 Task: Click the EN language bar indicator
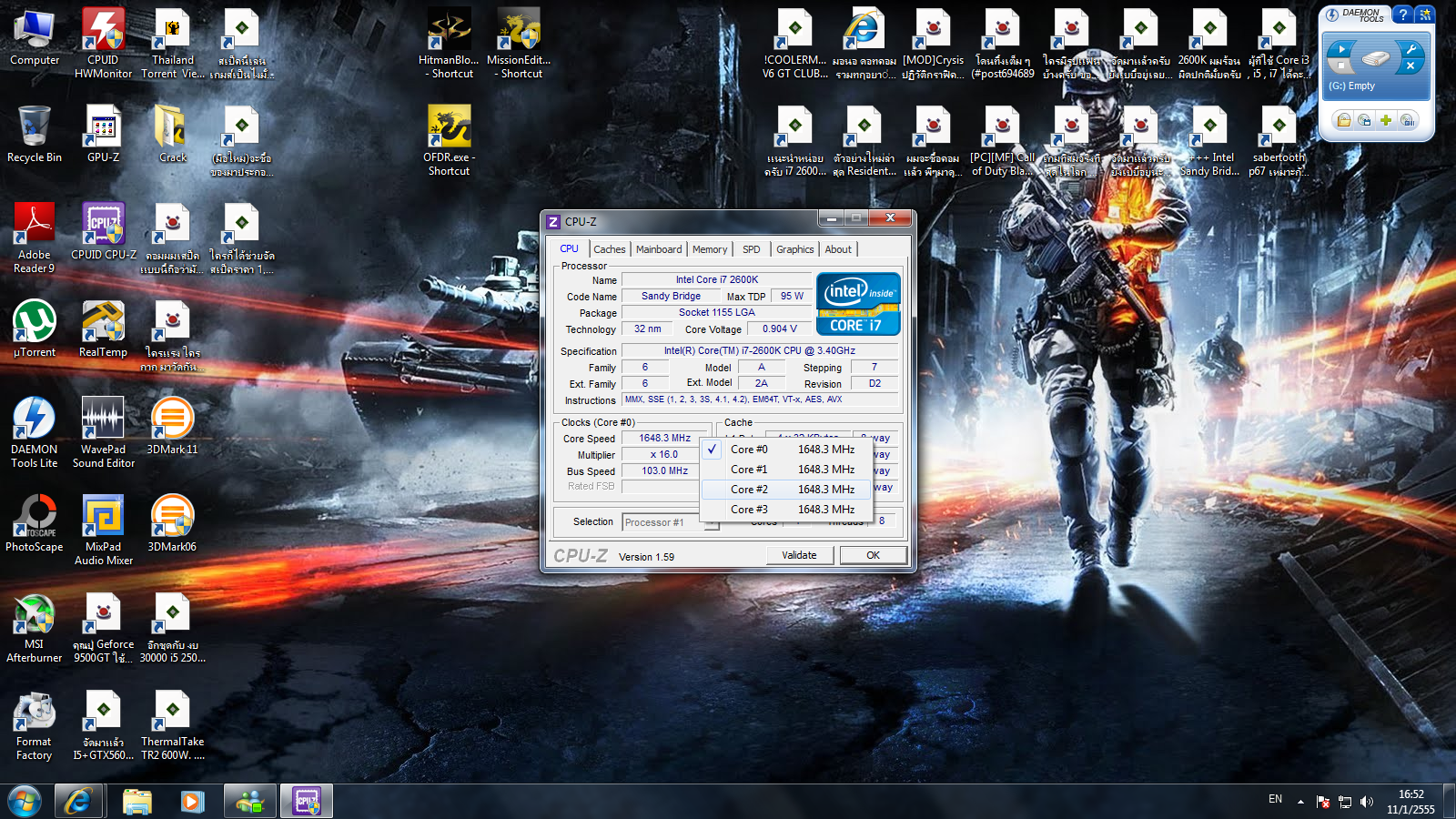click(x=1275, y=800)
